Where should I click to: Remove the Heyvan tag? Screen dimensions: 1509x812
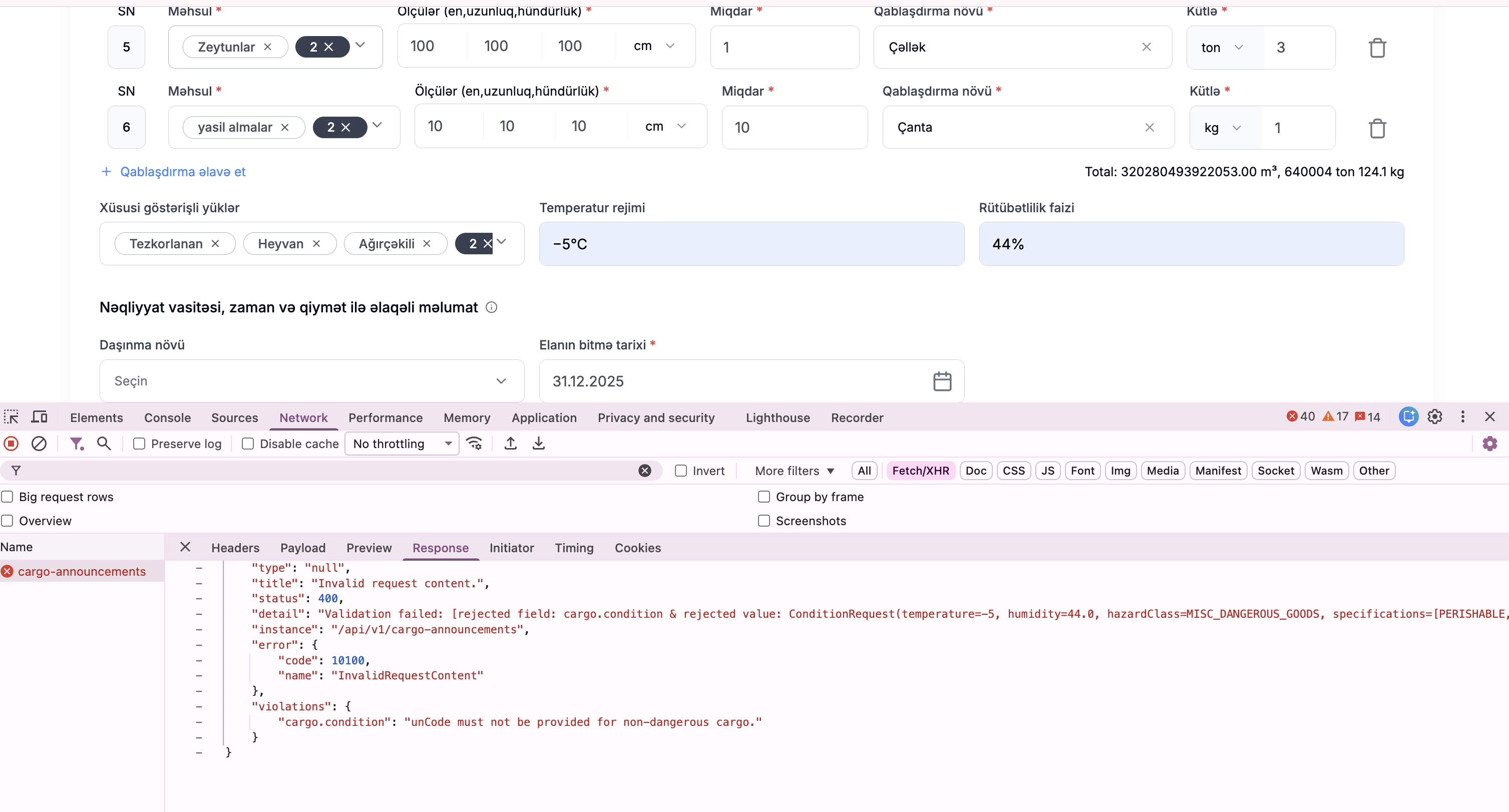[316, 243]
